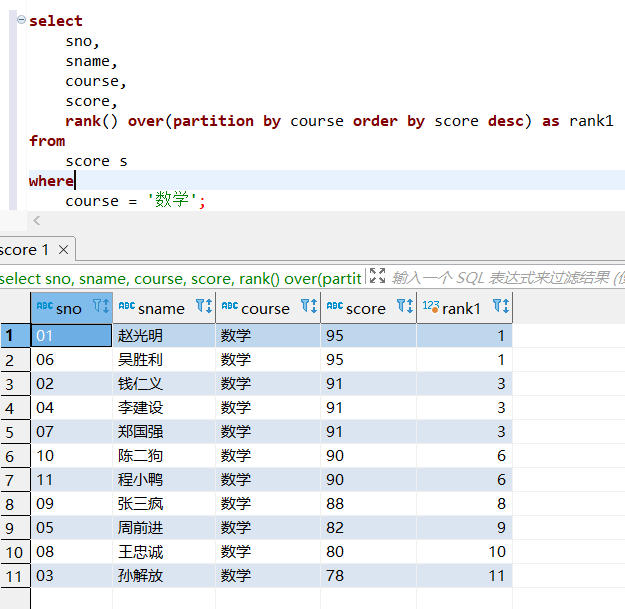Viewport: 625px width, 609px height.
Task: Select rank1 cell with value 11
Action: click(464, 576)
